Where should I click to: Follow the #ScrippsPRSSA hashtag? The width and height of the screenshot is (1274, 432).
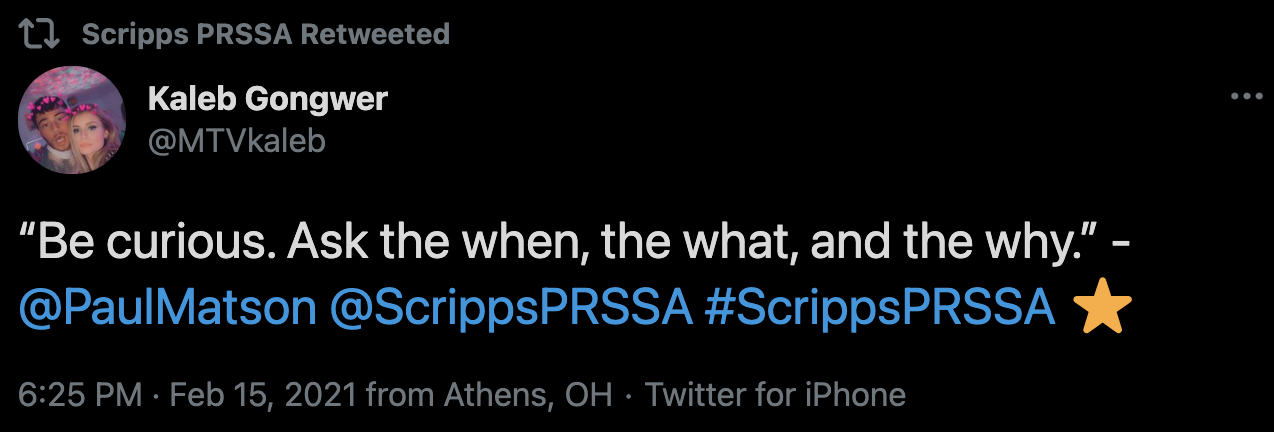click(x=880, y=311)
